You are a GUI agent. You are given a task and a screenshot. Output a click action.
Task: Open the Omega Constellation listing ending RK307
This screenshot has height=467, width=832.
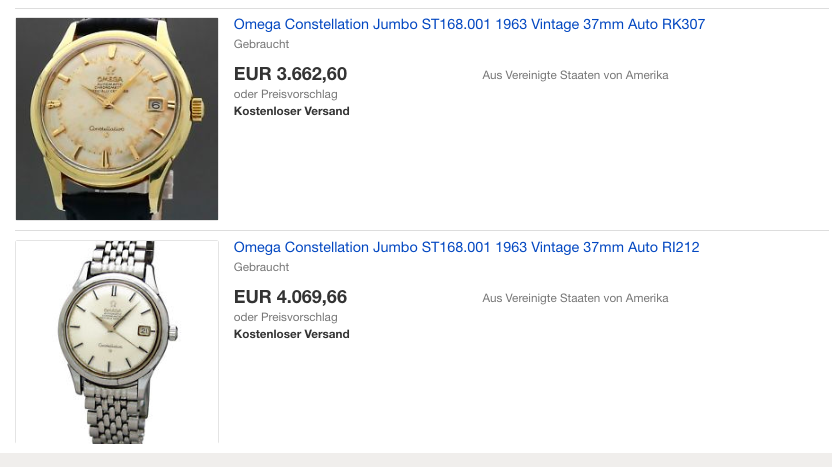pos(469,24)
